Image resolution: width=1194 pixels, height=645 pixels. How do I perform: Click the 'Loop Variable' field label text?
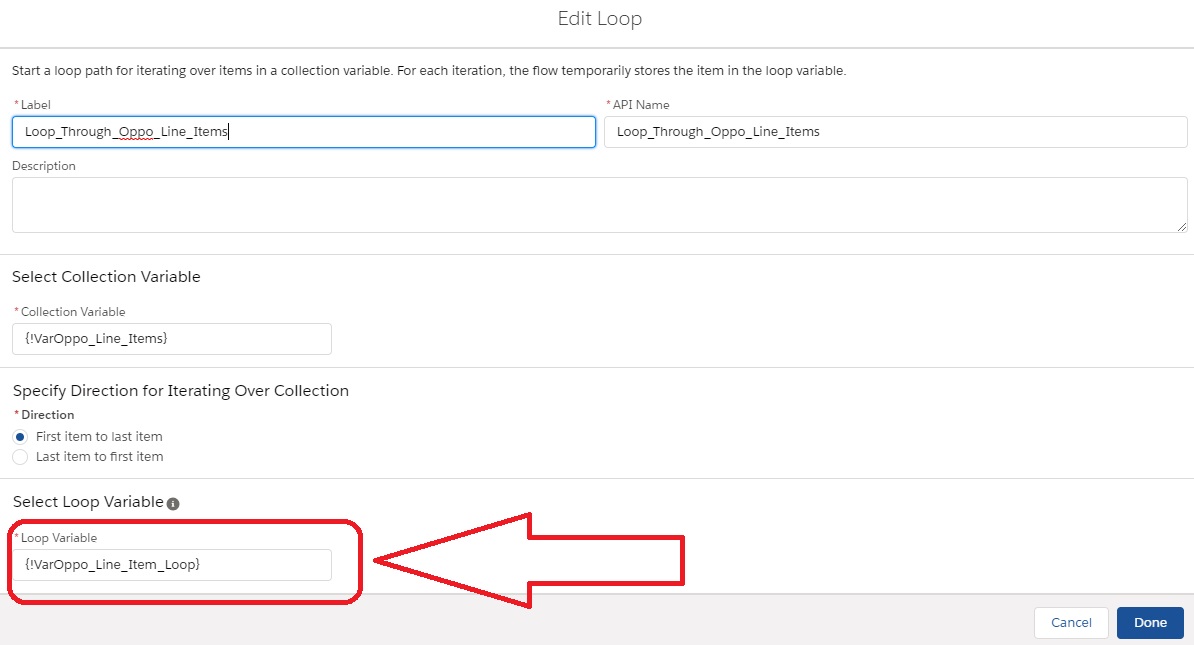tap(59, 538)
